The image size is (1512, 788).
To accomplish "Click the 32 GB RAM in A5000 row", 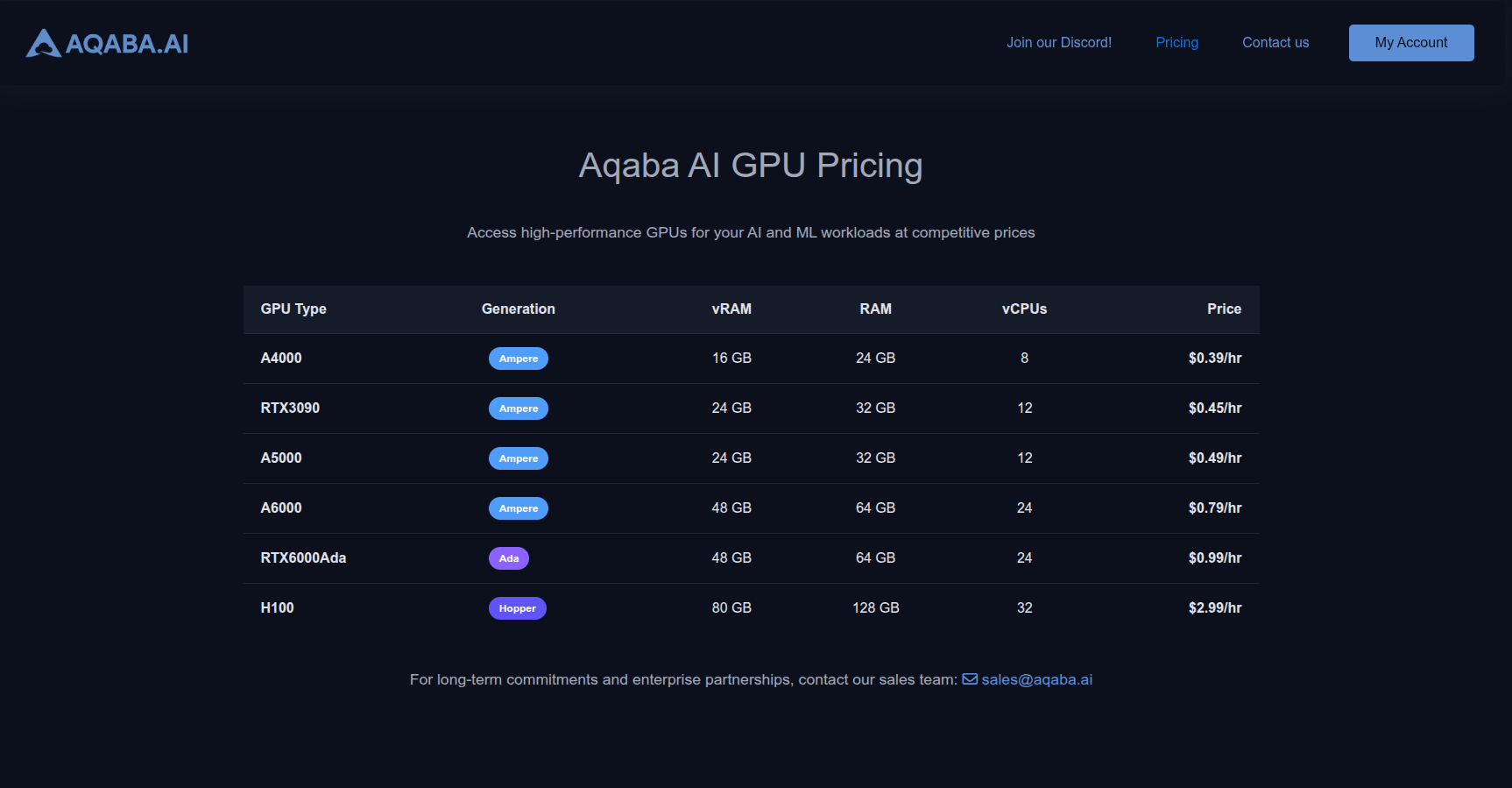I will coord(876,458).
